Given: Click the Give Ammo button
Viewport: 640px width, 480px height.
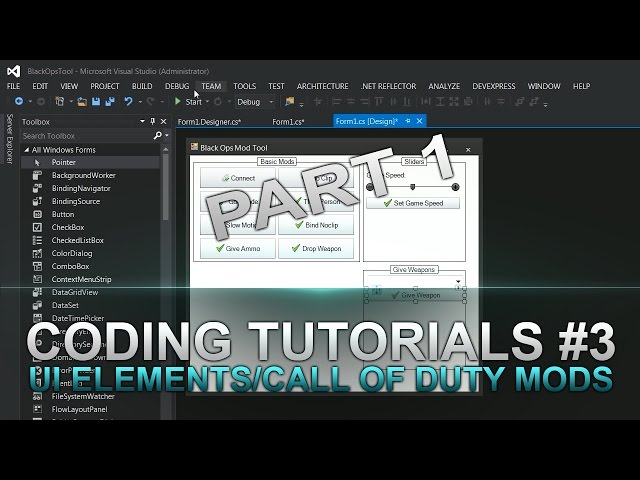Looking at the screenshot, I should pyautogui.click(x=238, y=248).
